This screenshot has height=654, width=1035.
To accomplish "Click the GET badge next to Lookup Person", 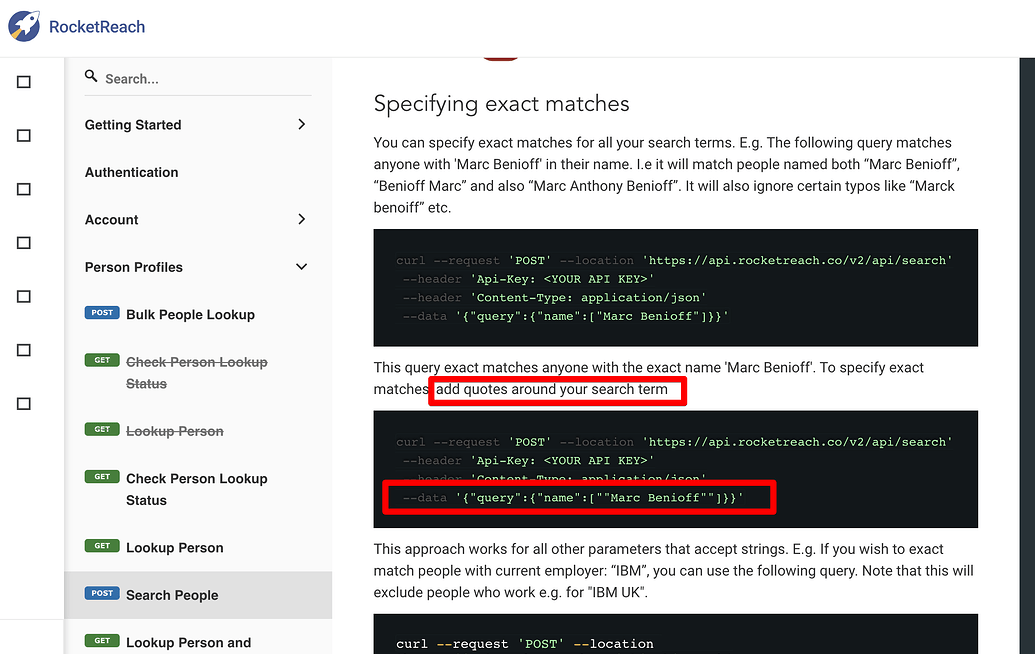I will coord(102,545).
